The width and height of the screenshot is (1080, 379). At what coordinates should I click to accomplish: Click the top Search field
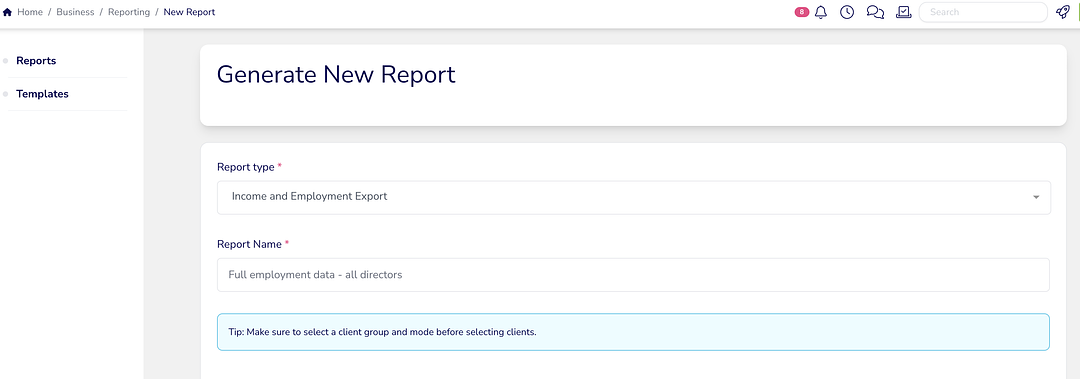(x=983, y=12)
